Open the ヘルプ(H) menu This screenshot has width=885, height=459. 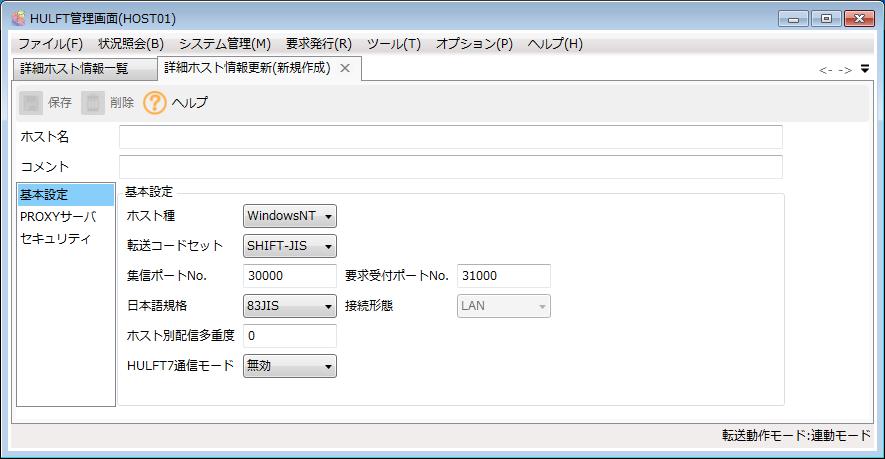click(x=555, y=44)
